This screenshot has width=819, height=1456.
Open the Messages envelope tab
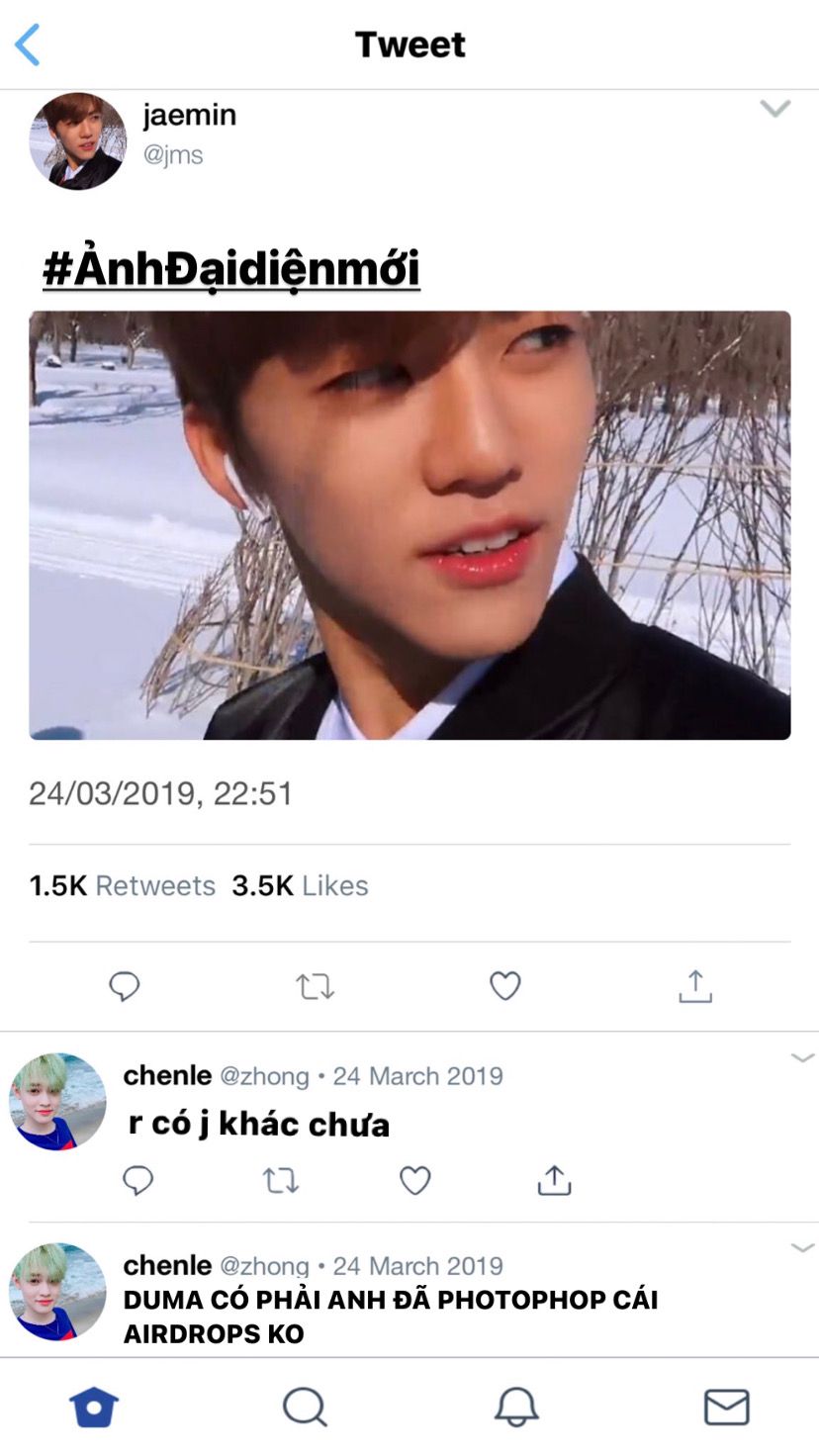pyautogui.click(x=726, y=1407)
